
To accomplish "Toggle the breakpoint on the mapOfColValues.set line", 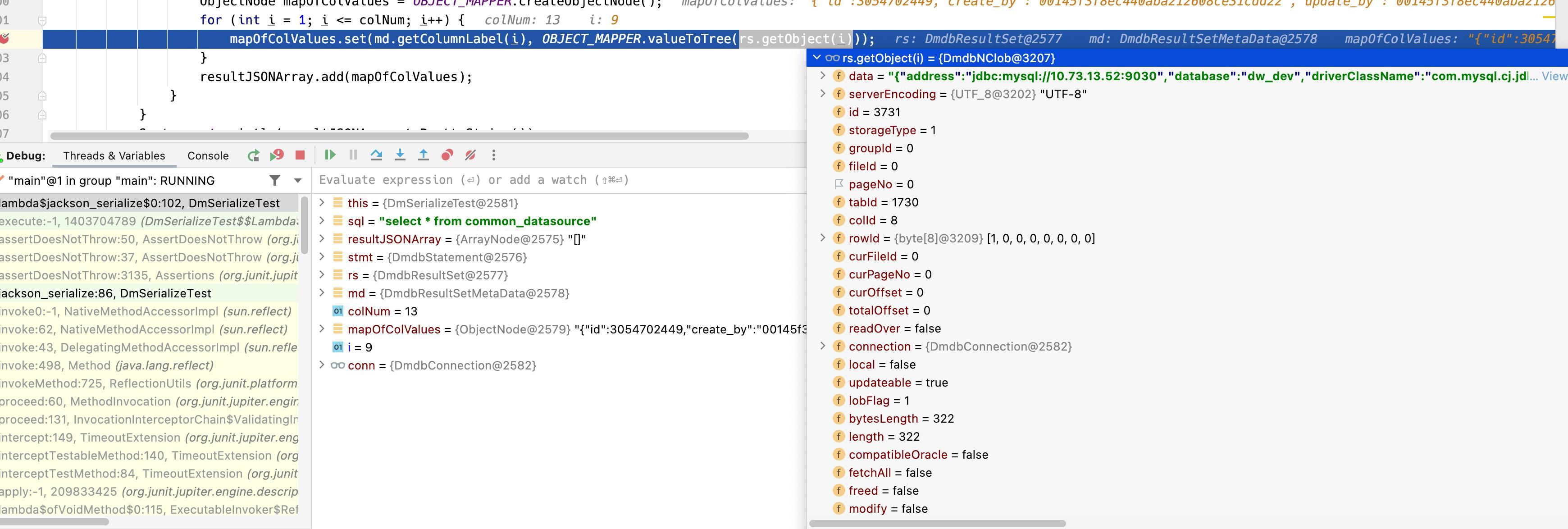I will [4, 39].
